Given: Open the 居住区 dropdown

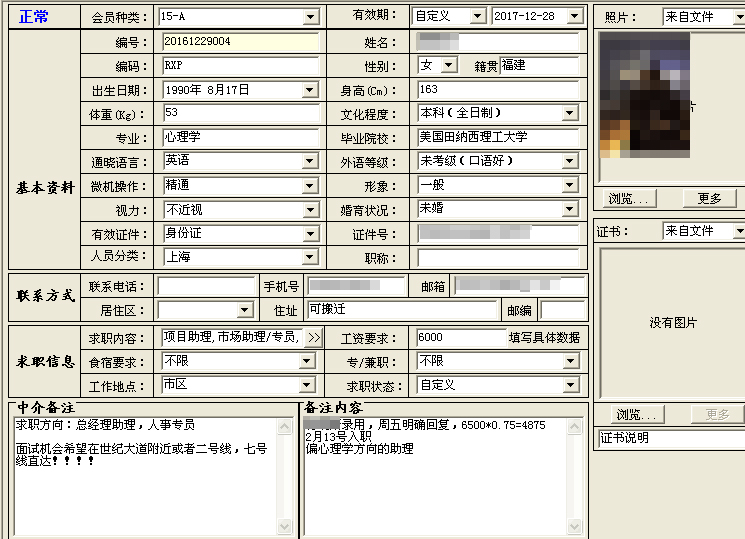Looking at the screenshot, I should (244, 311).
